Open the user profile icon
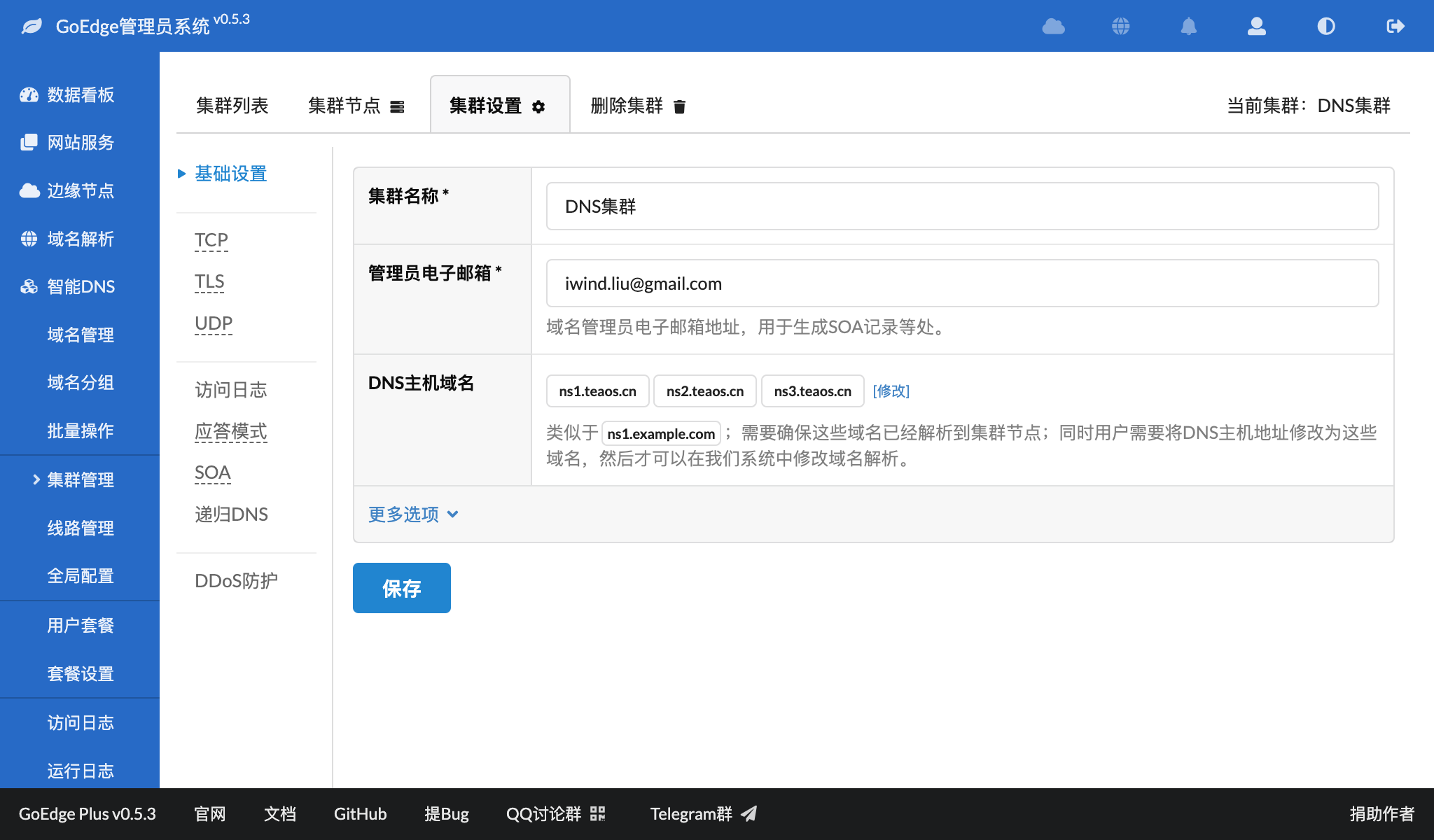1434x840 pixels. (1257, 27)
